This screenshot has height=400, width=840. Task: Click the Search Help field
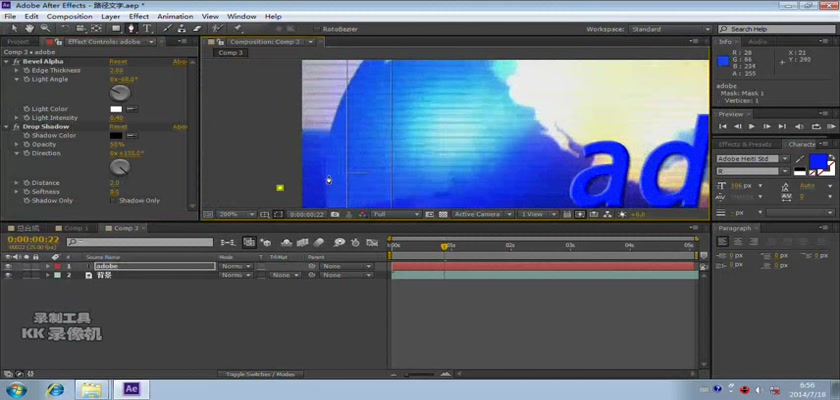(x=777, y=29)
